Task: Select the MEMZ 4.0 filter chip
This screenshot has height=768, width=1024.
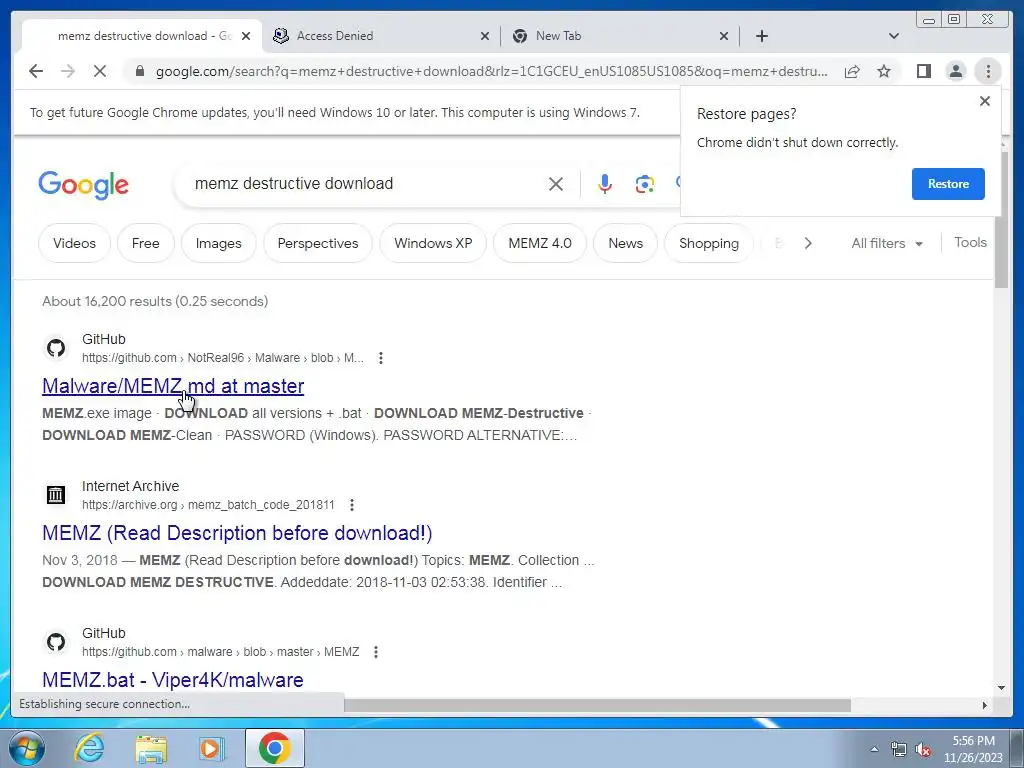Action: coord(540,243)
